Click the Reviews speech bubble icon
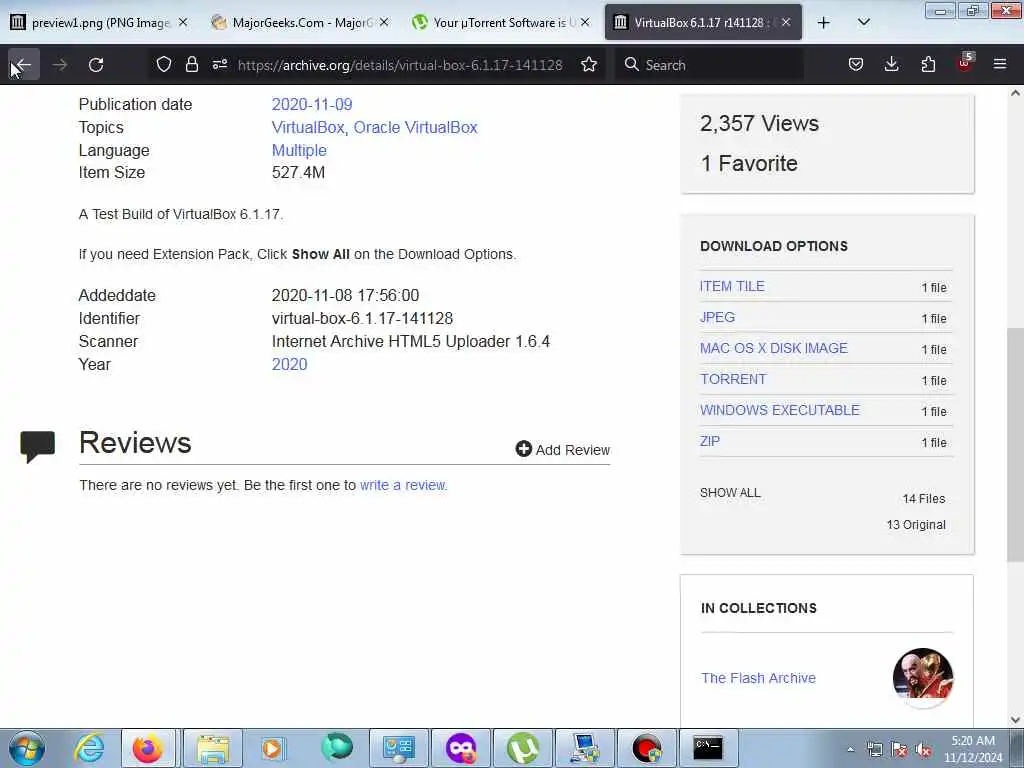The image size is (1024, 768). click(37, 447)
